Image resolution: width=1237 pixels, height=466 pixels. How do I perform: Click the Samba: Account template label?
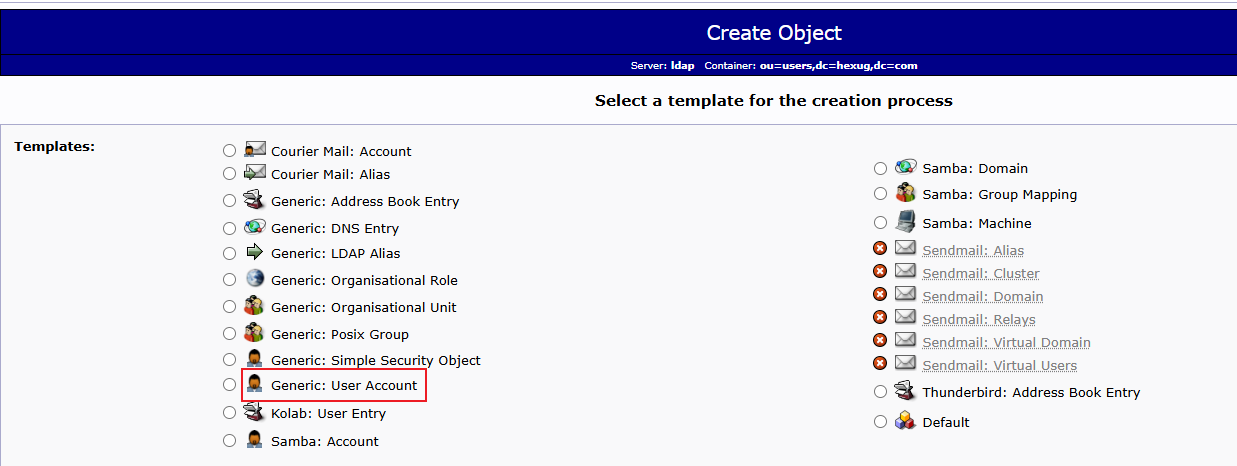(x=325, y=441)
